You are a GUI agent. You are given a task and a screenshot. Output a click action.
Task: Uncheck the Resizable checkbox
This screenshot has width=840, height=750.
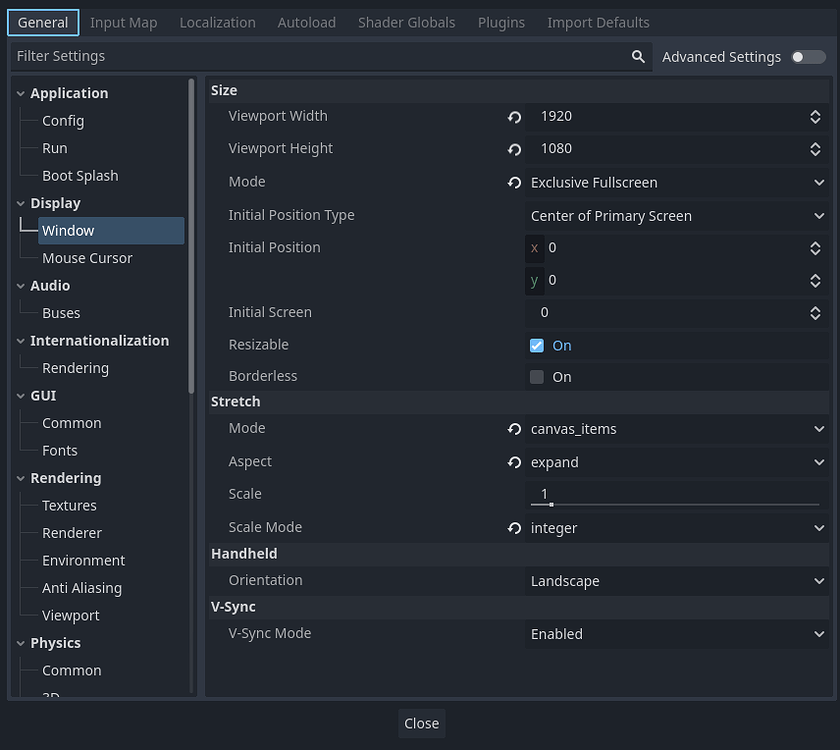537,344
